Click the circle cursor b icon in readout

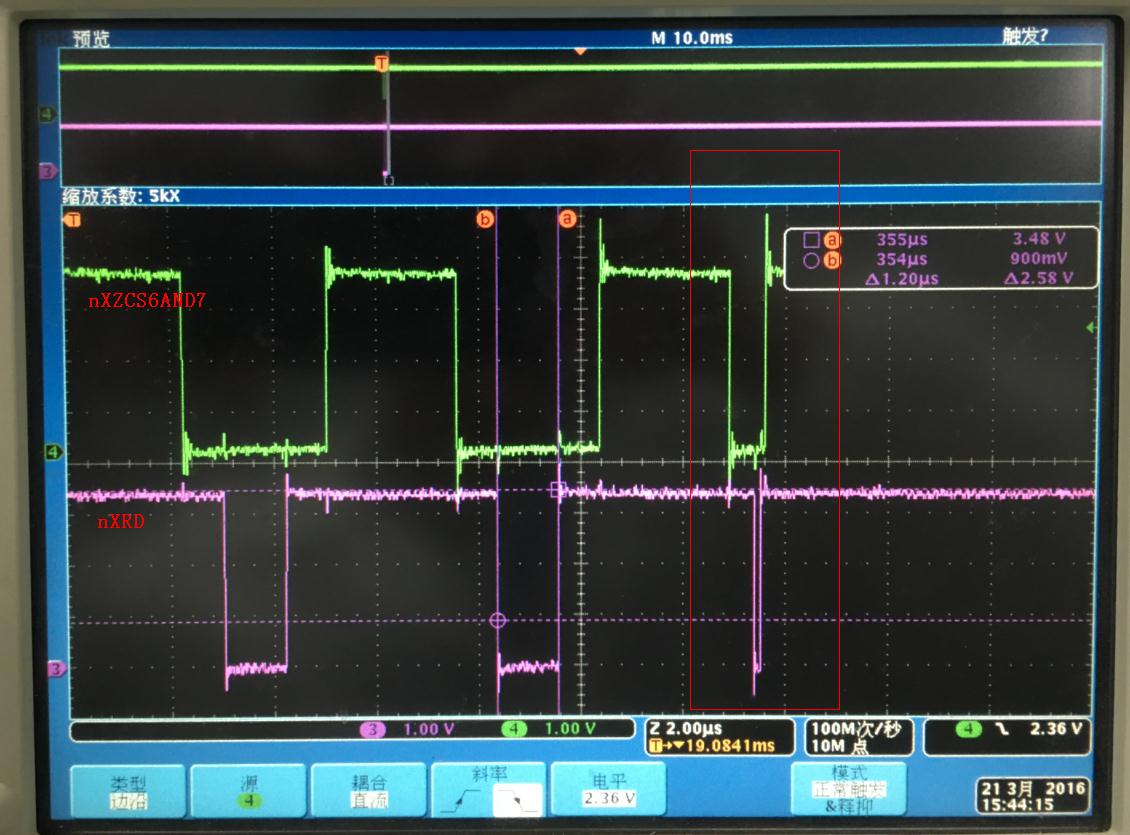point(811,261)
